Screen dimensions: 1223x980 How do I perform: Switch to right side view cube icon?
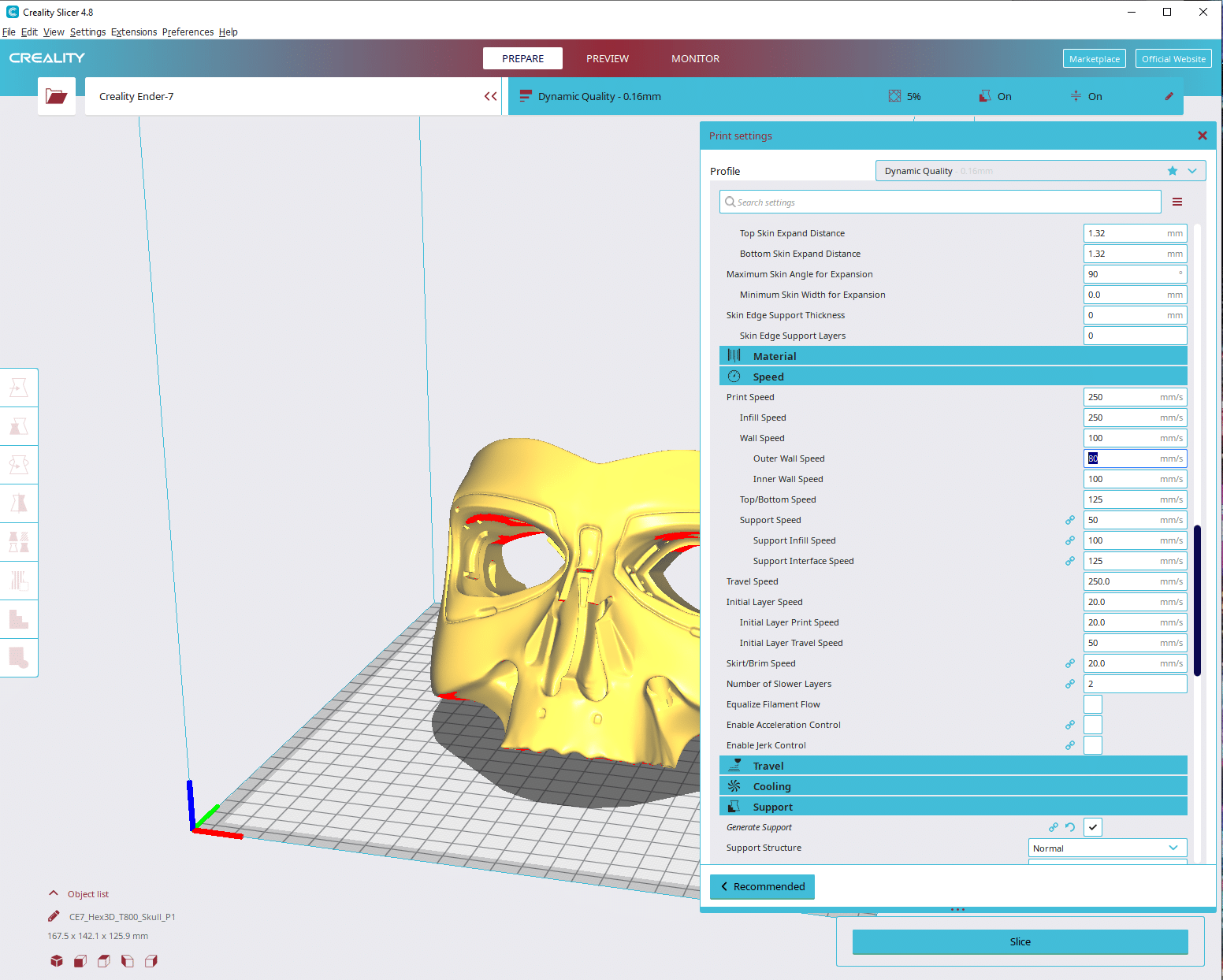(x=151, y=961)
